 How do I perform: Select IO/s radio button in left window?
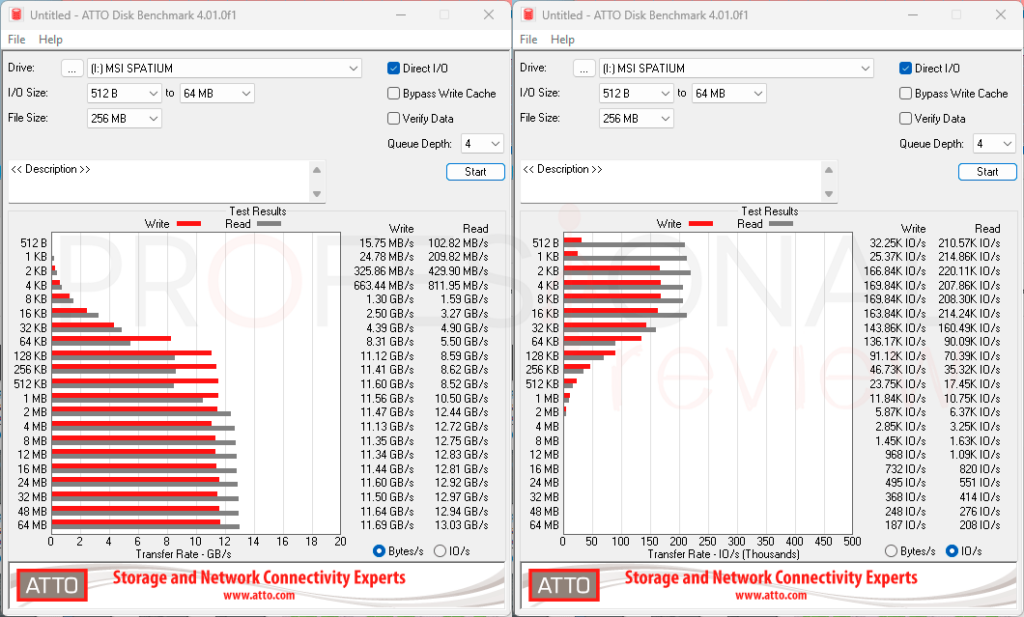[x=440, y=551]
